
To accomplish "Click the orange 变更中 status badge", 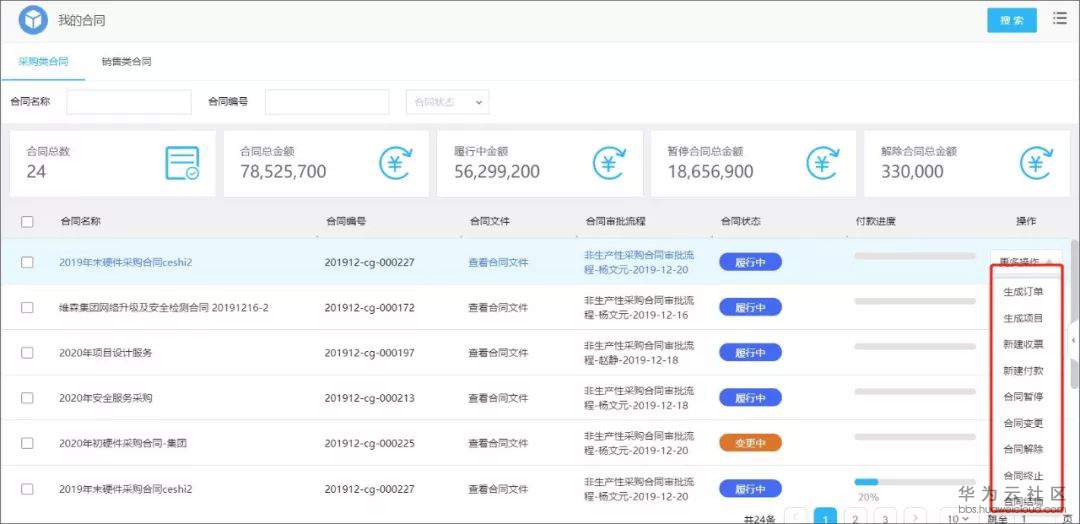I will [x=750, y=443].
